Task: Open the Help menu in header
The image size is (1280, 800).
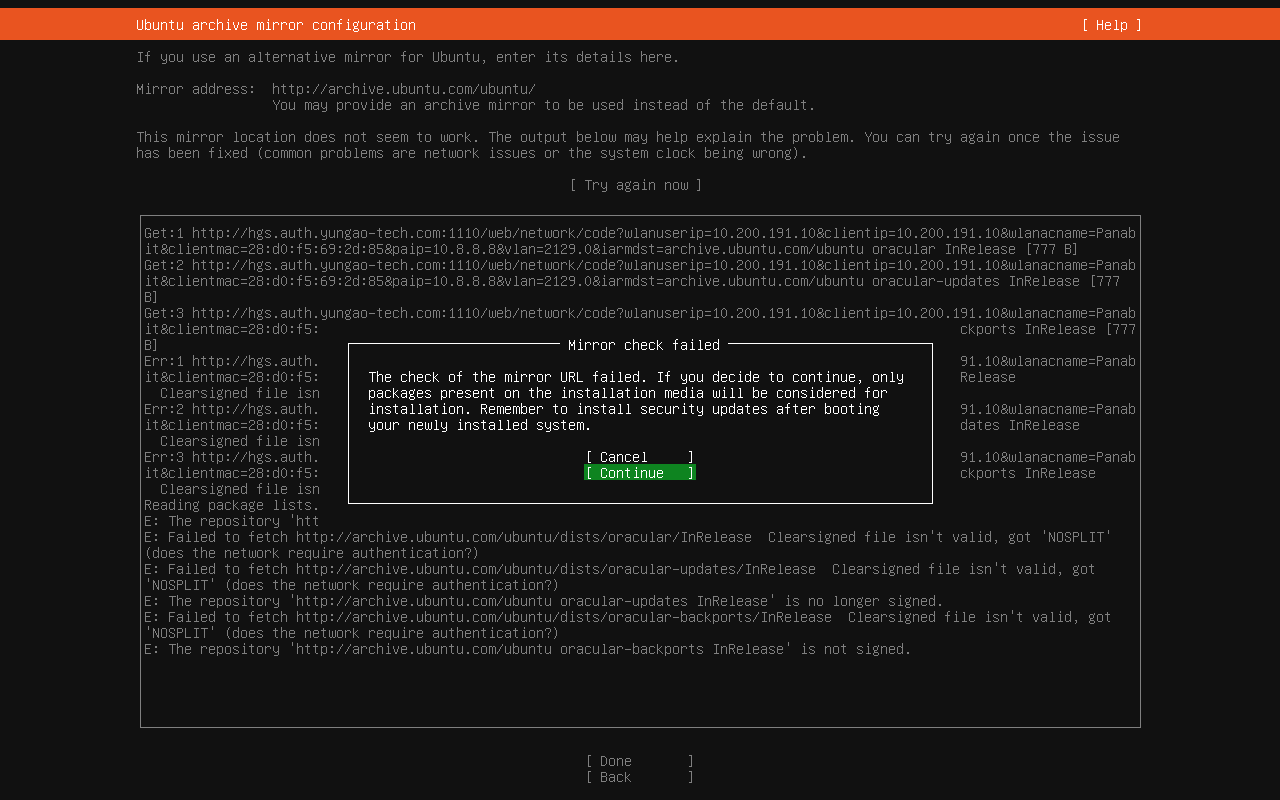Action: [1111, 25]
